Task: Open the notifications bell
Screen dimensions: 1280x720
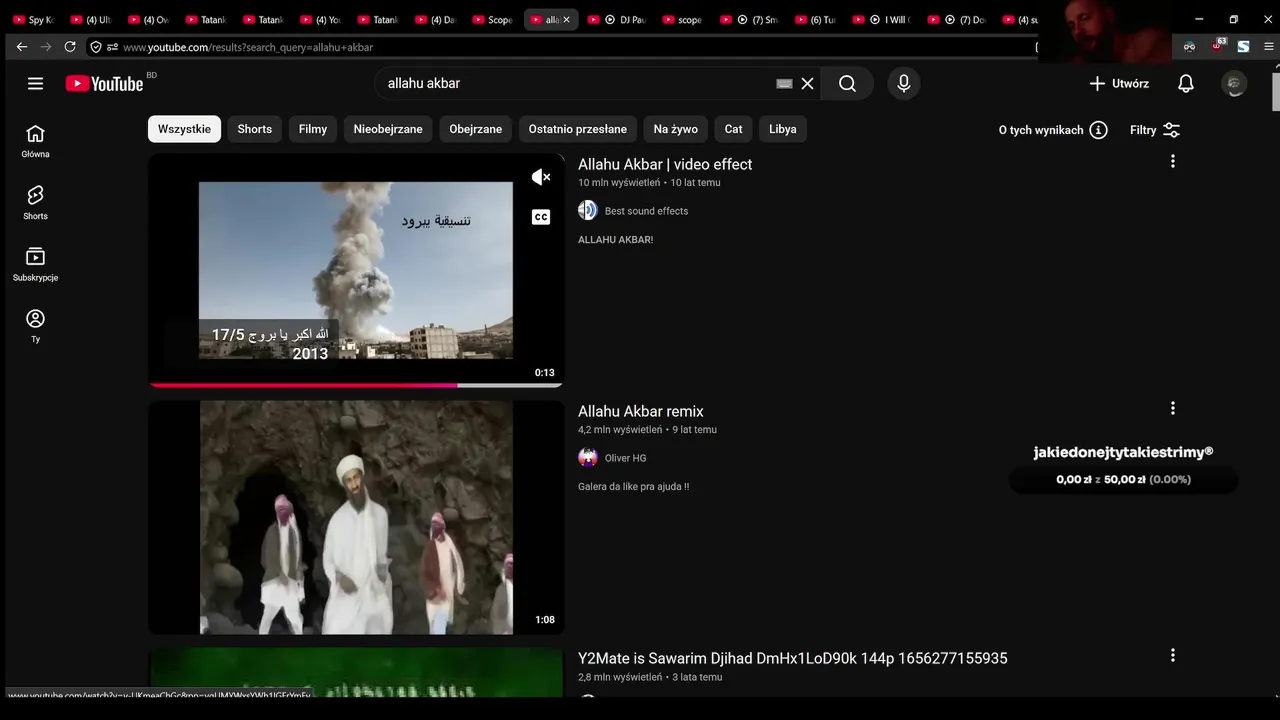Action: [1186, 84]
